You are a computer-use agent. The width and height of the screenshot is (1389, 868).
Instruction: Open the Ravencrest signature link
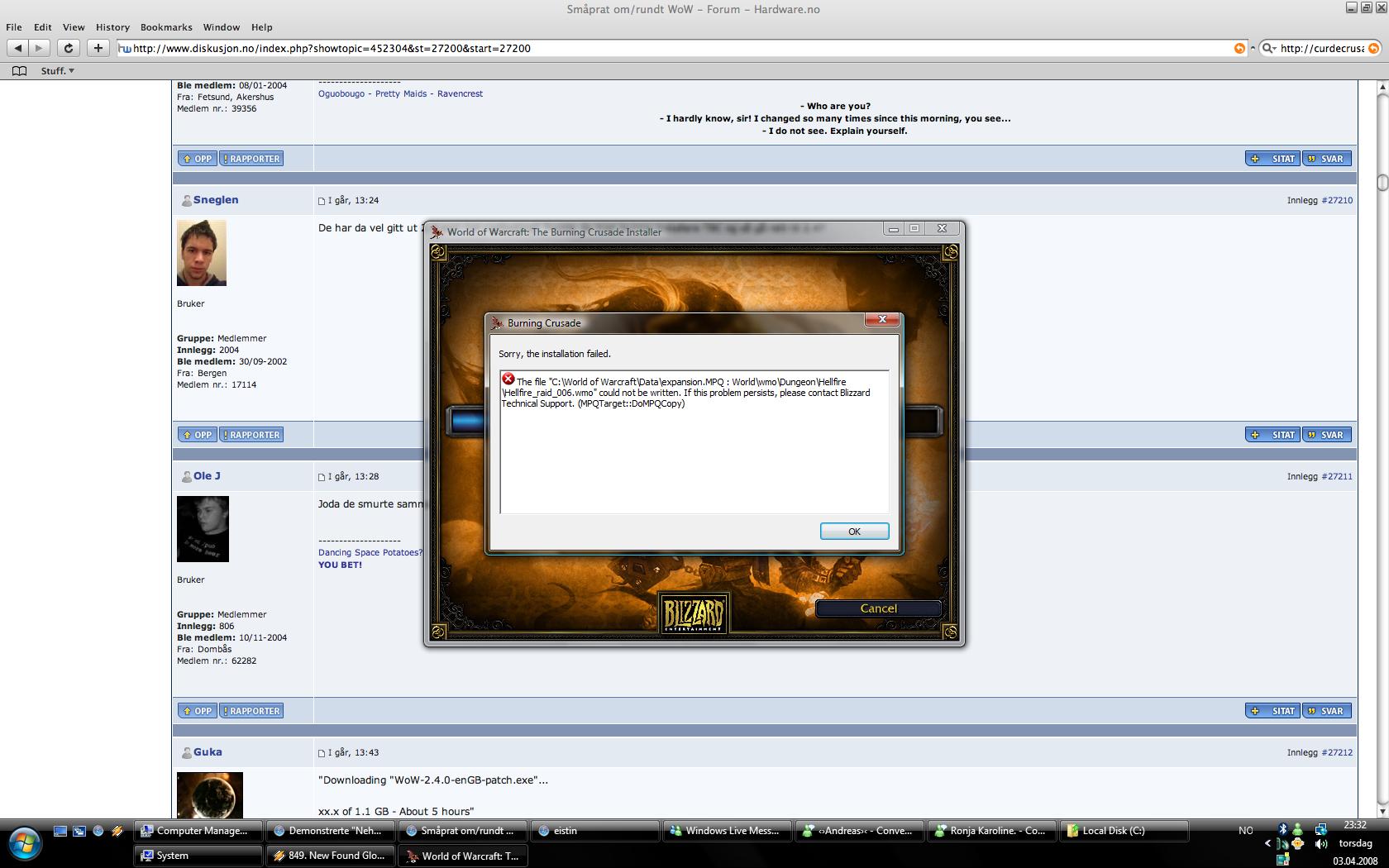click(x=460, y=94)
